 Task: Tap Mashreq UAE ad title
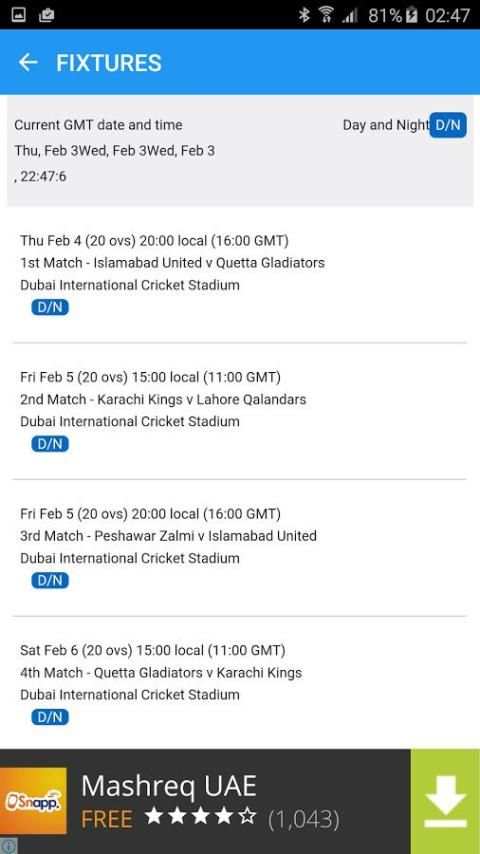[169, 786]
